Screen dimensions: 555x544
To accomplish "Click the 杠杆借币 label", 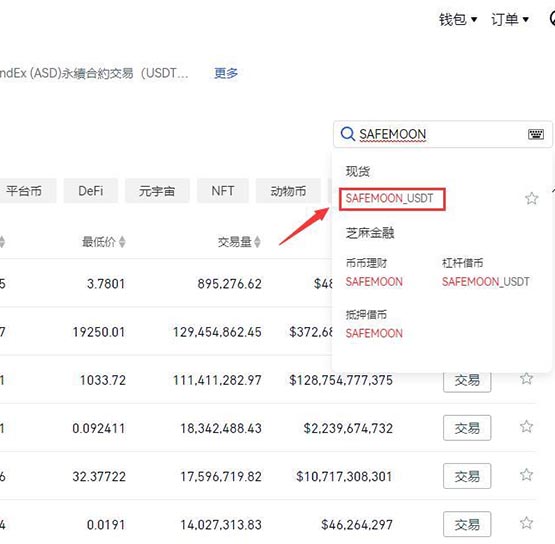I will click(463, 263).
